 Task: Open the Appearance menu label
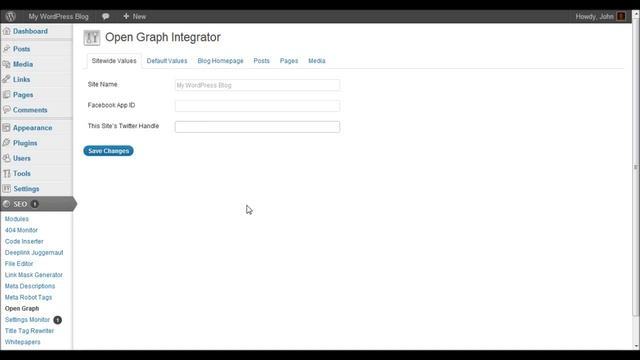click(x=33, y=128)
